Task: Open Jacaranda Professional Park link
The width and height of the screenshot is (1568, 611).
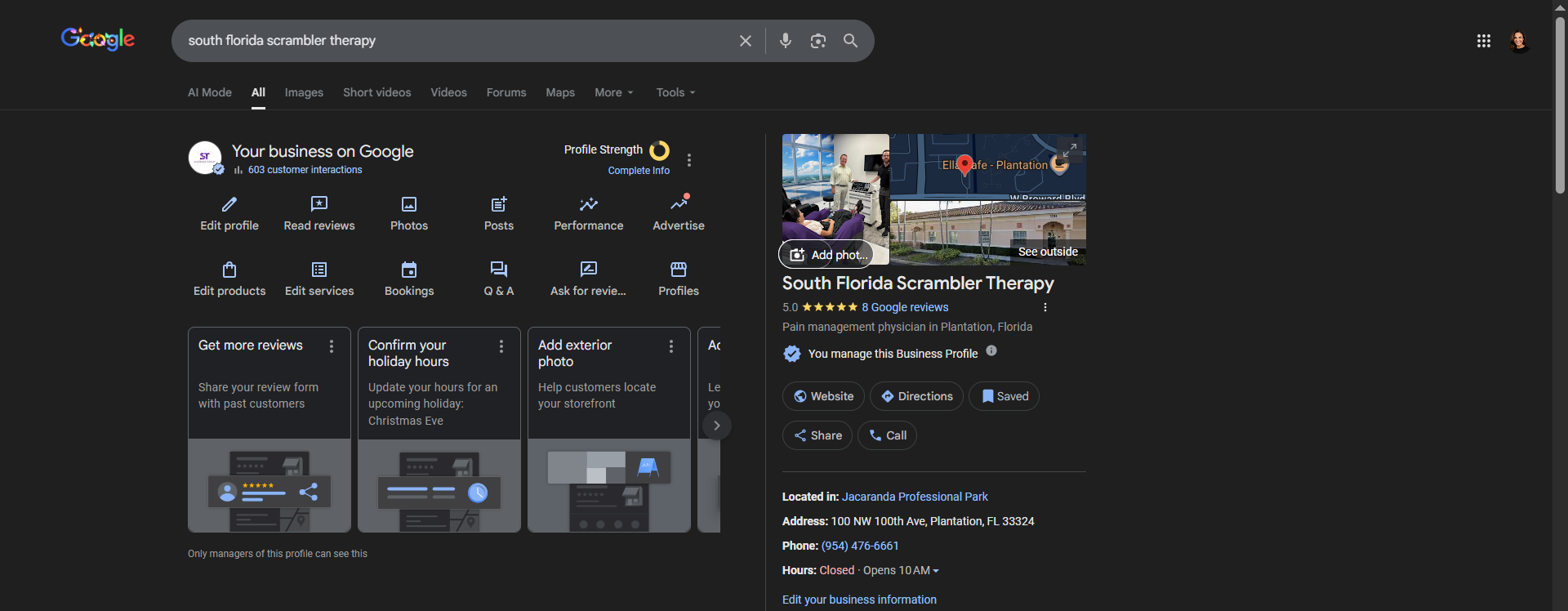Action: 915,497
